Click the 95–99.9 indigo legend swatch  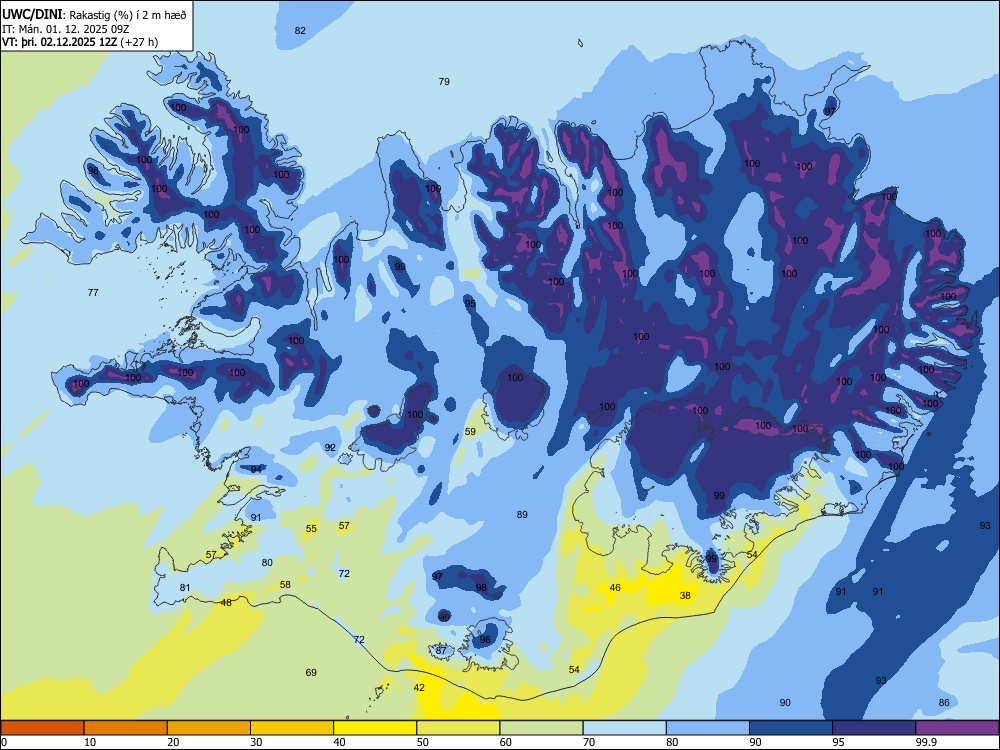click(x=874, y=728)
